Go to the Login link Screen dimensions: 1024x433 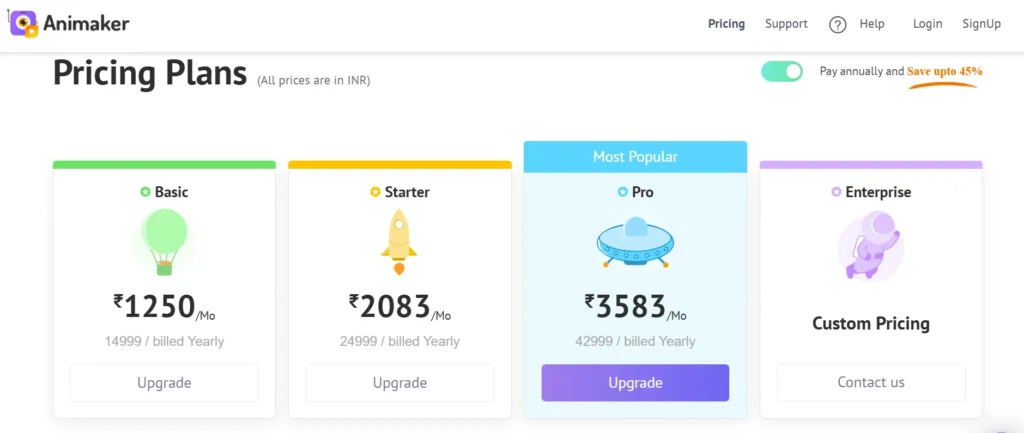pos(927,24)
